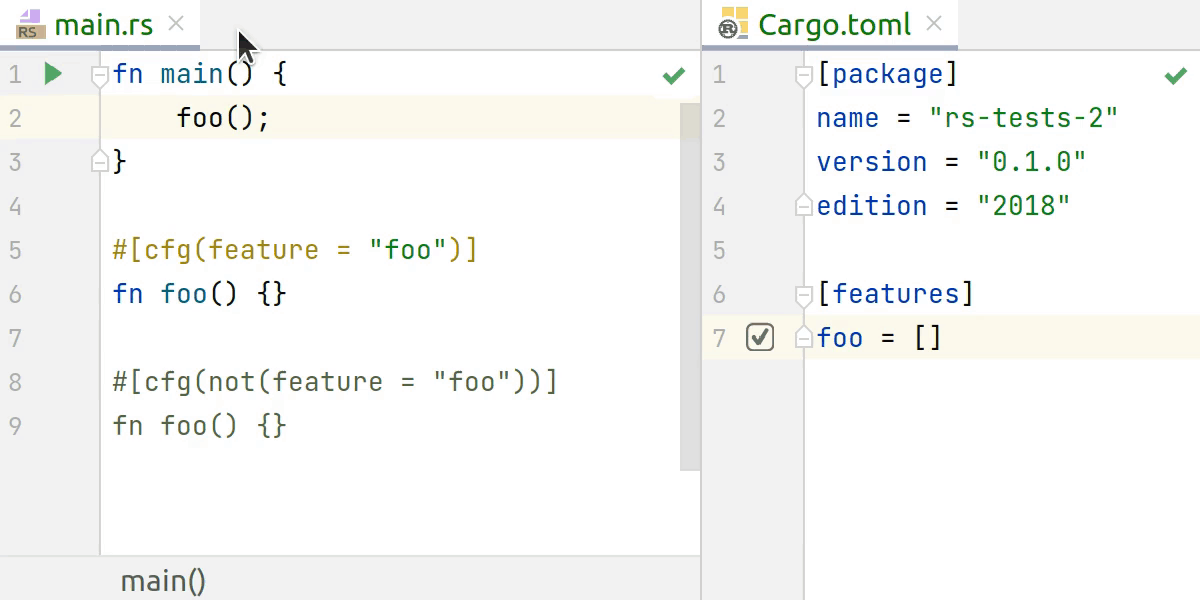The height and width of the screenshot is (600, 1200).
Task: Click main() breadcrumb at bottom
Action: (x=163, y=581)
